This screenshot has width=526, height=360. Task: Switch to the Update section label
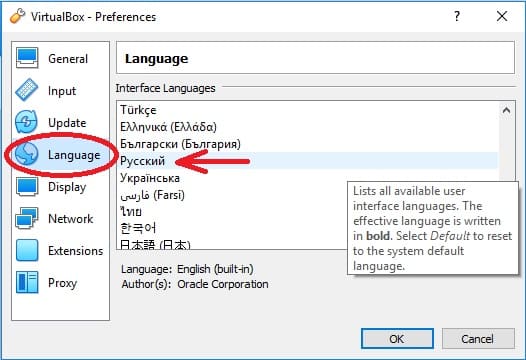(x=67, y=123)
